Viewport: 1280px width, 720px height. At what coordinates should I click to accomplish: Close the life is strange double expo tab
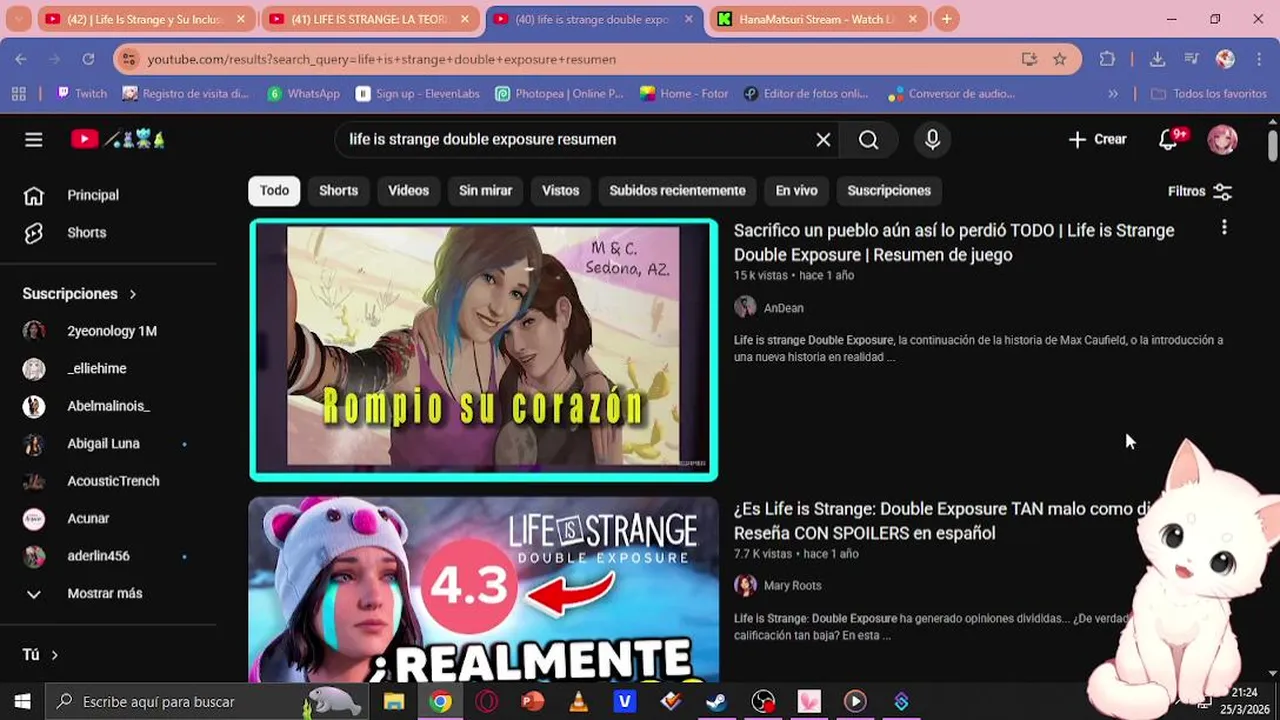(x=688, y=19)
